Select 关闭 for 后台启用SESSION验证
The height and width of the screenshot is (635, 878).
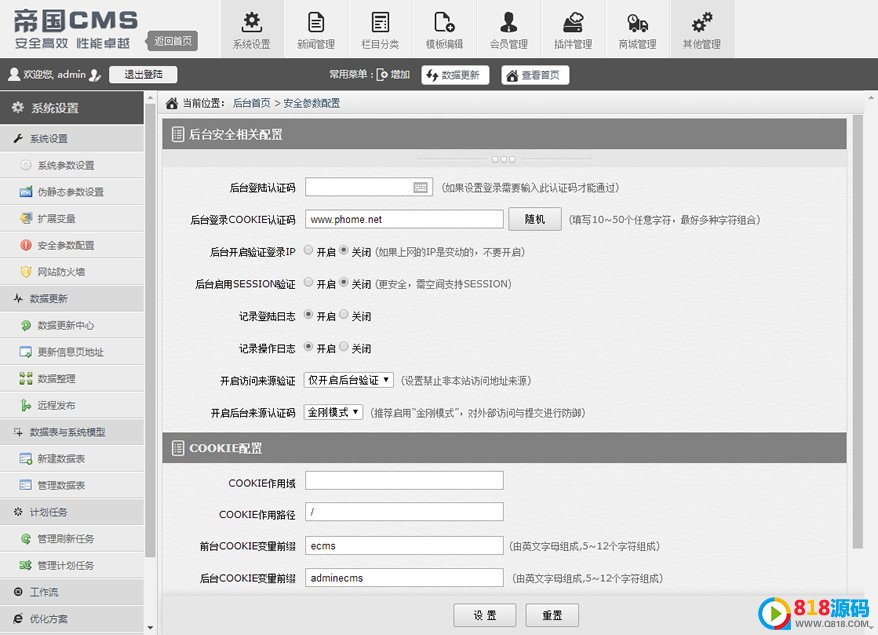(344, 282)
